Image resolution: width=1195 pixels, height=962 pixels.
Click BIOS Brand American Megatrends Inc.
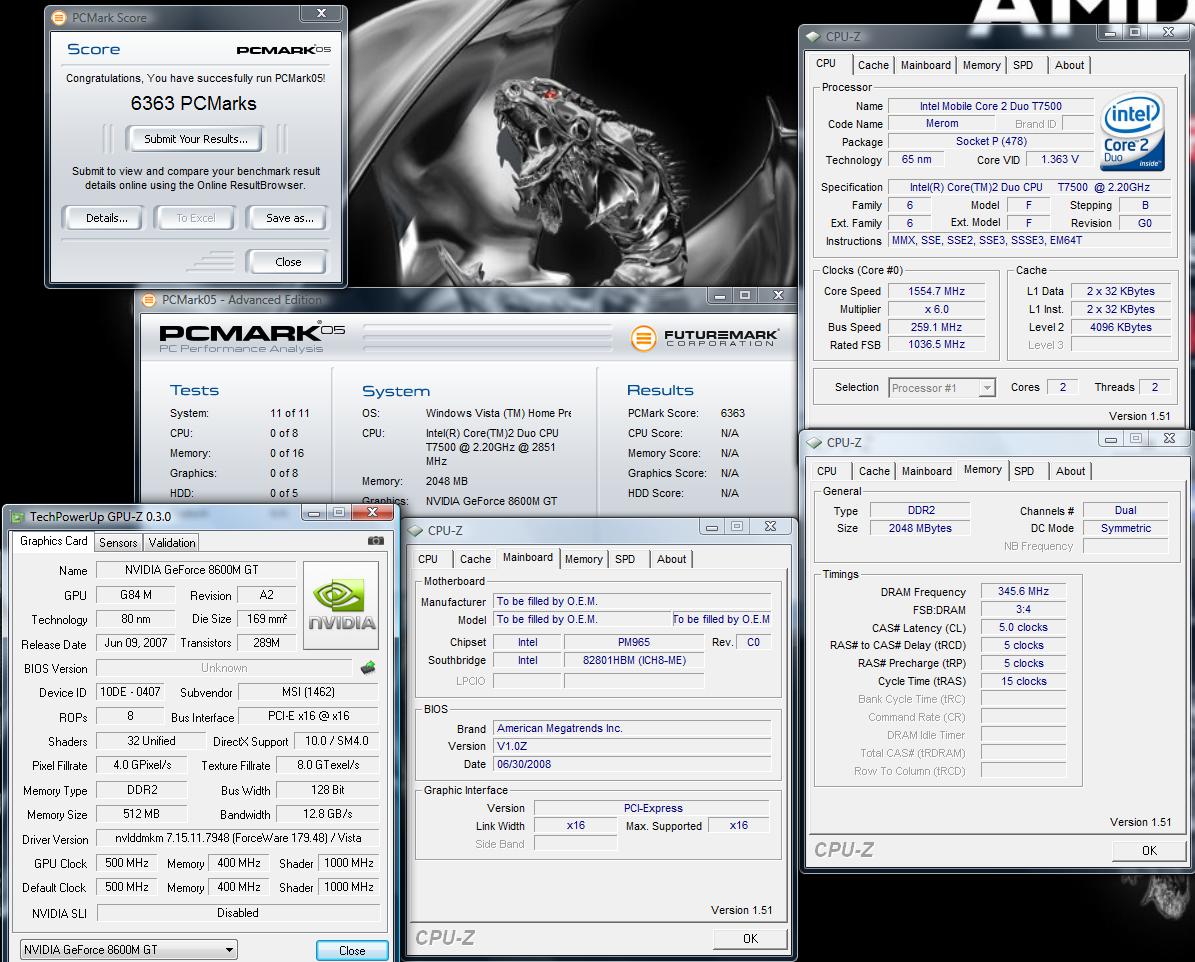(632, 728)
